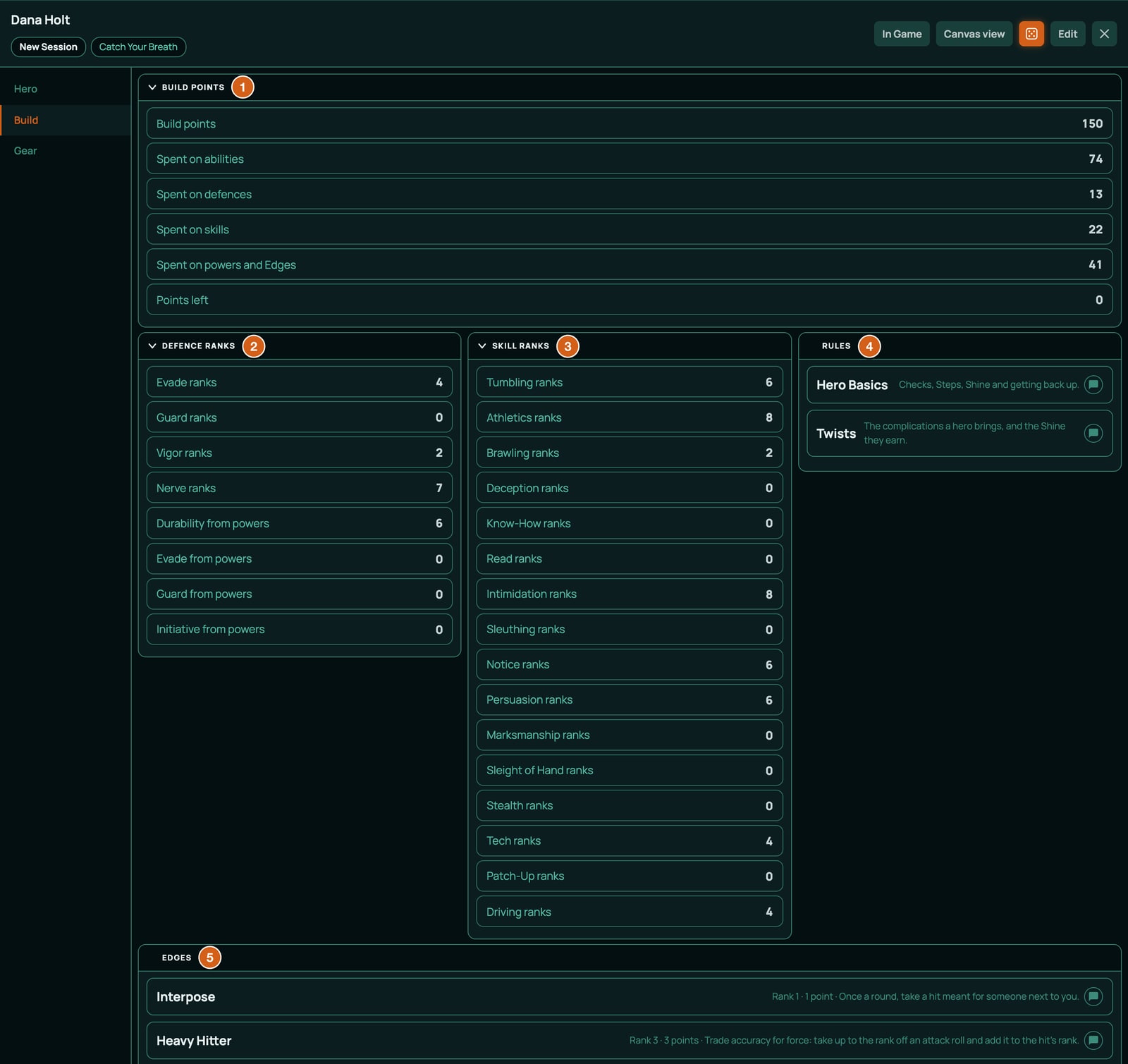This screenshot has height=1064, width=1128.
Task: Click the Driving ranks row
Action: (630, 912)
